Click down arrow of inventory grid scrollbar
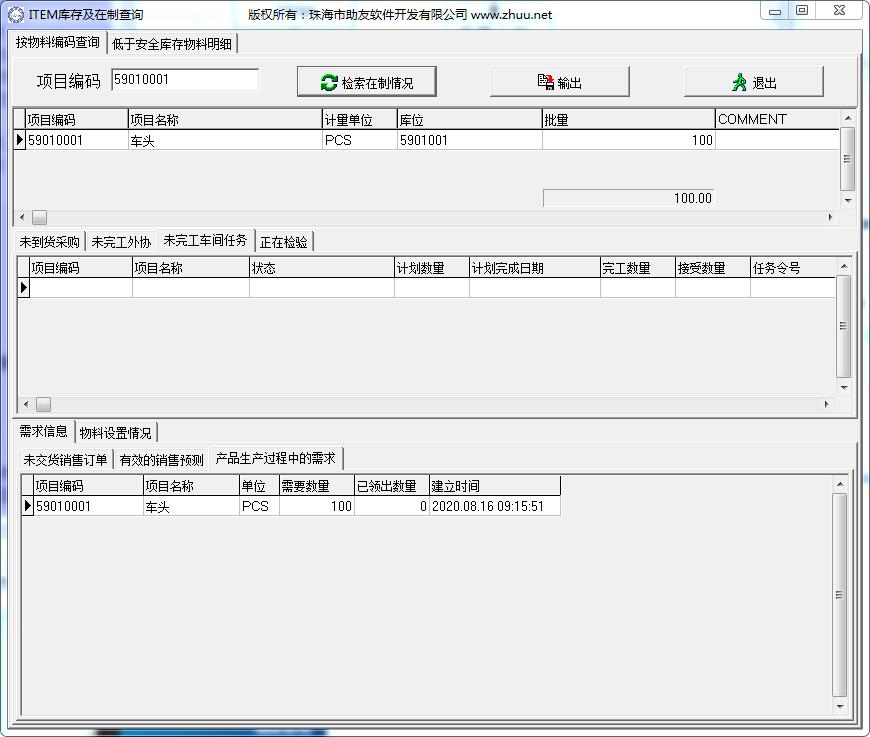This screenshot has height=737, width=870. point(847,200)
